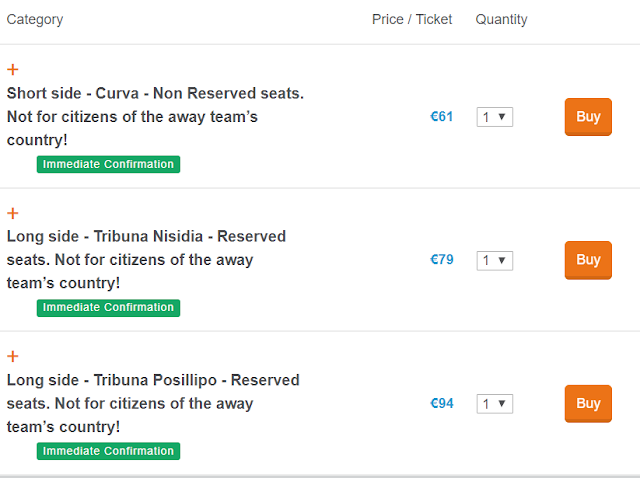
Task: Select the Long side Tribuna Nisidia description
Action: tap(146, 260)
